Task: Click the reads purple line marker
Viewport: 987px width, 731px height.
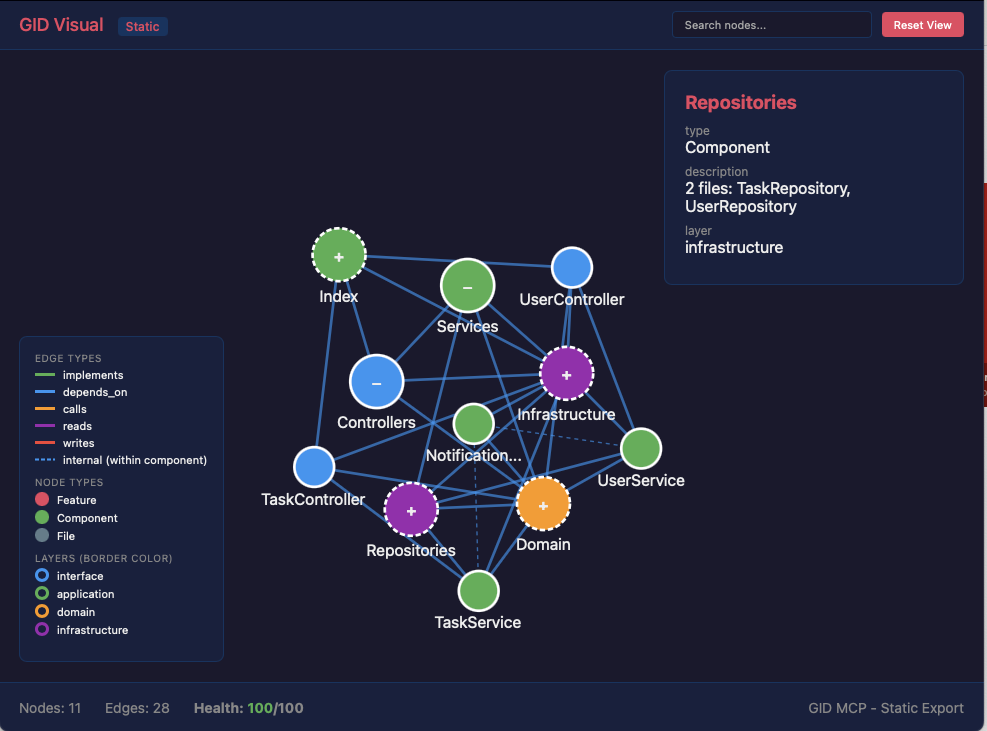Action: [45, 426]
